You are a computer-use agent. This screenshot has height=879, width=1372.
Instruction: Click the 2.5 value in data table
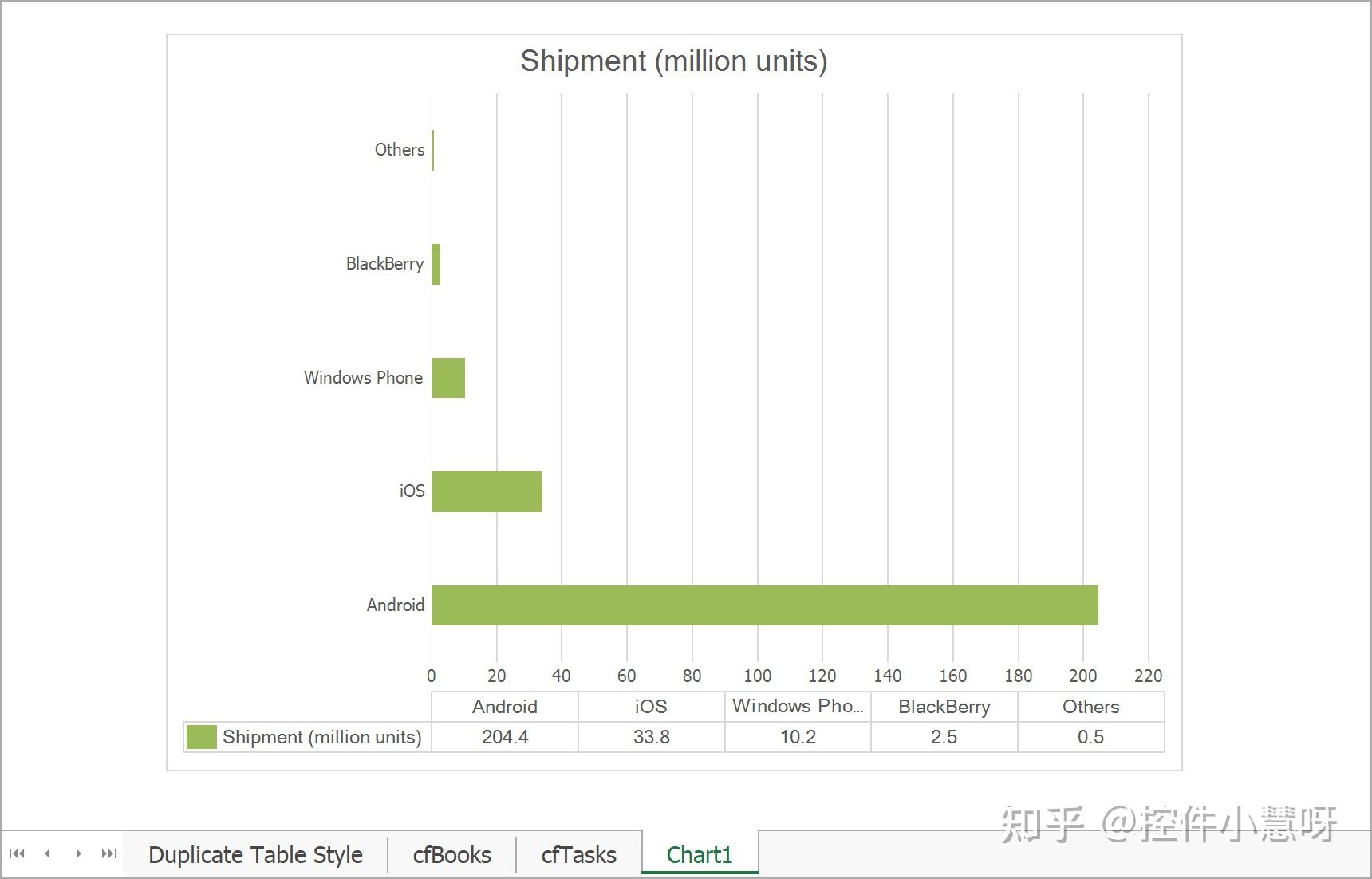click(x=944, y=737)
